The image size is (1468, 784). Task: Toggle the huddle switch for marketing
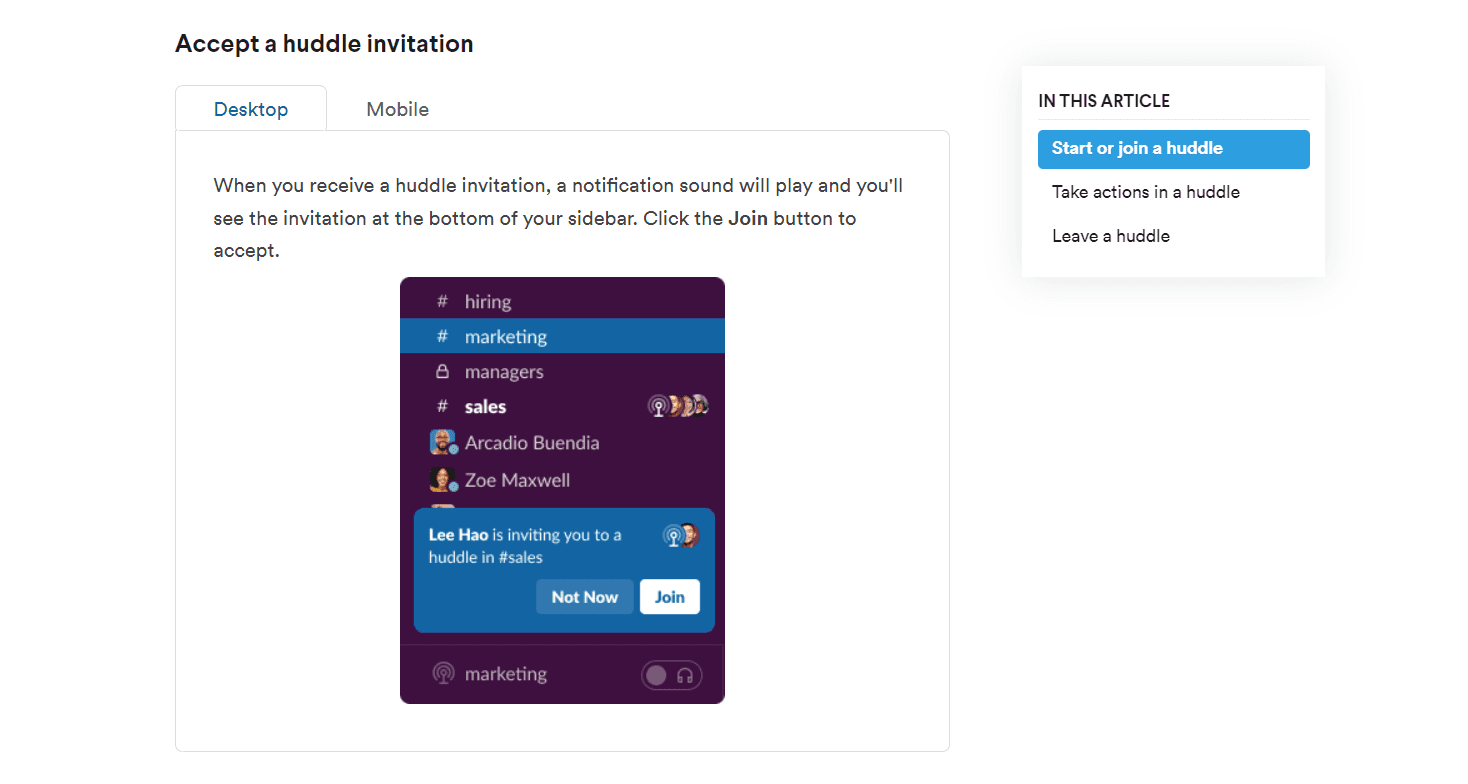coord(656,674)
